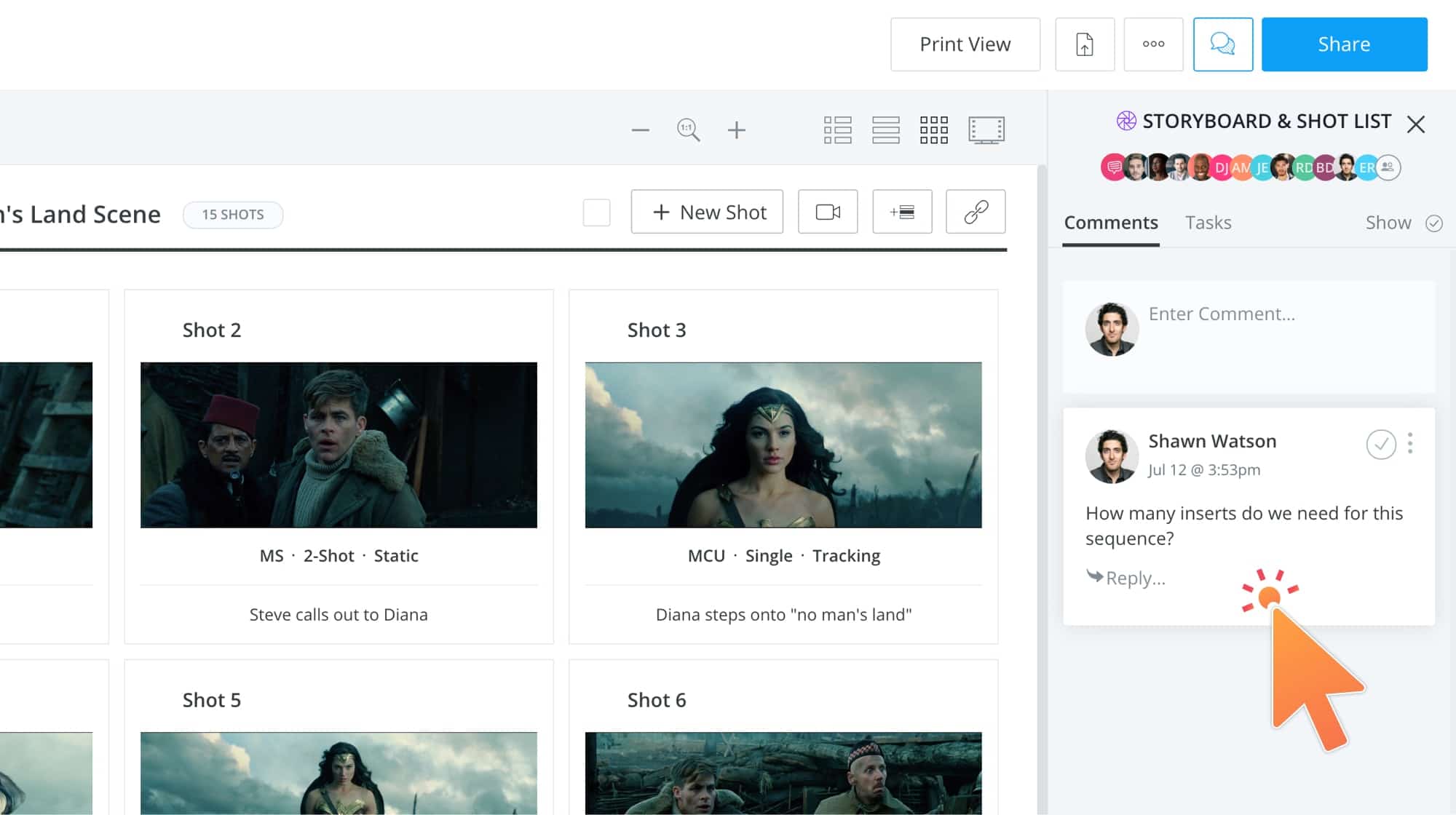
Task: Expand the comment options menu
Action: click(x=1411, y=443)
